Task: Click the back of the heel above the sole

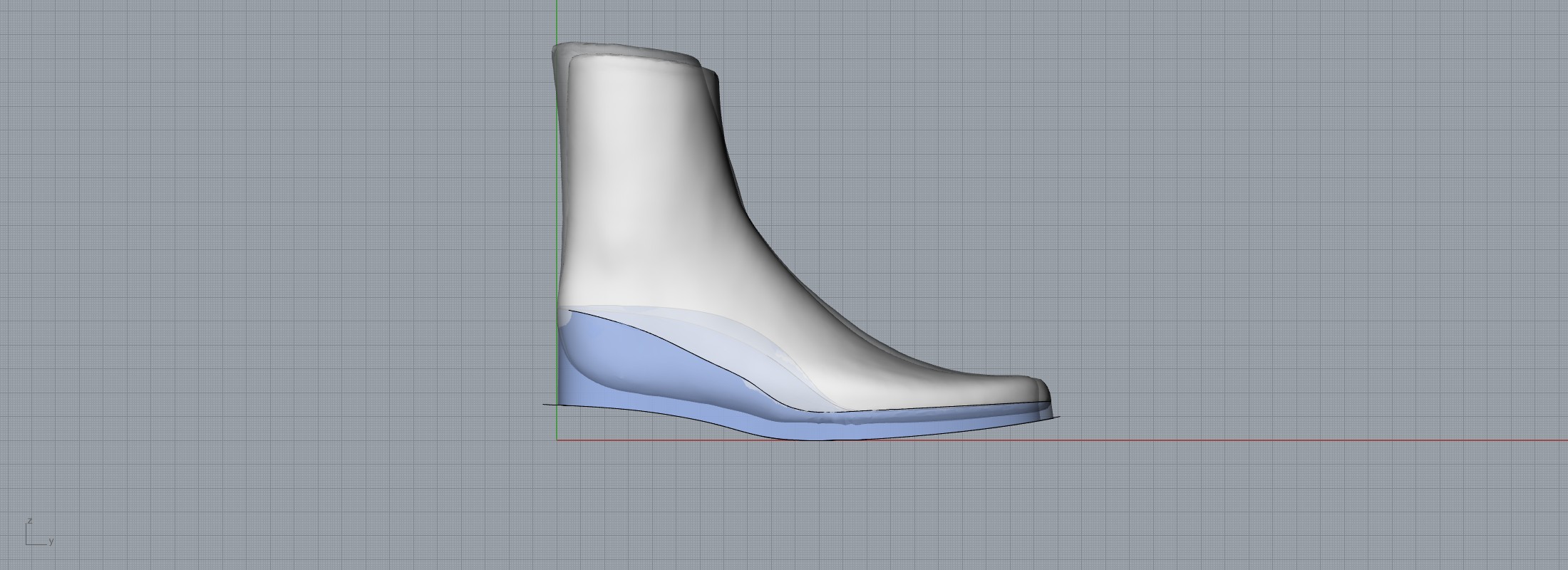Action: [x=564, y=285]
